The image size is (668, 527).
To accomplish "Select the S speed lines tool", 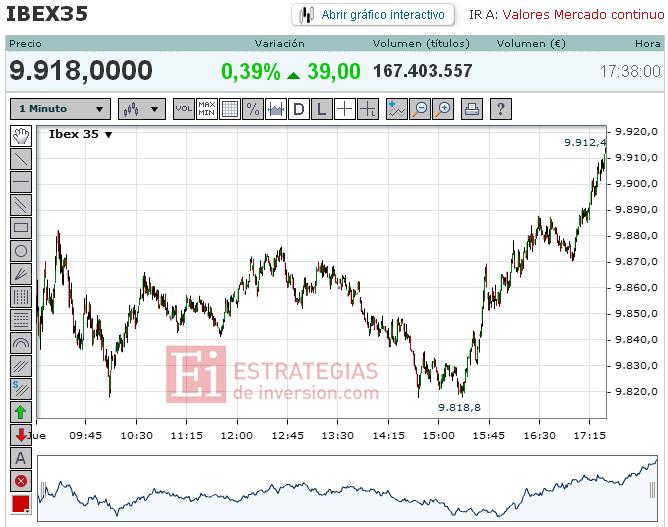I will (20, 389).
